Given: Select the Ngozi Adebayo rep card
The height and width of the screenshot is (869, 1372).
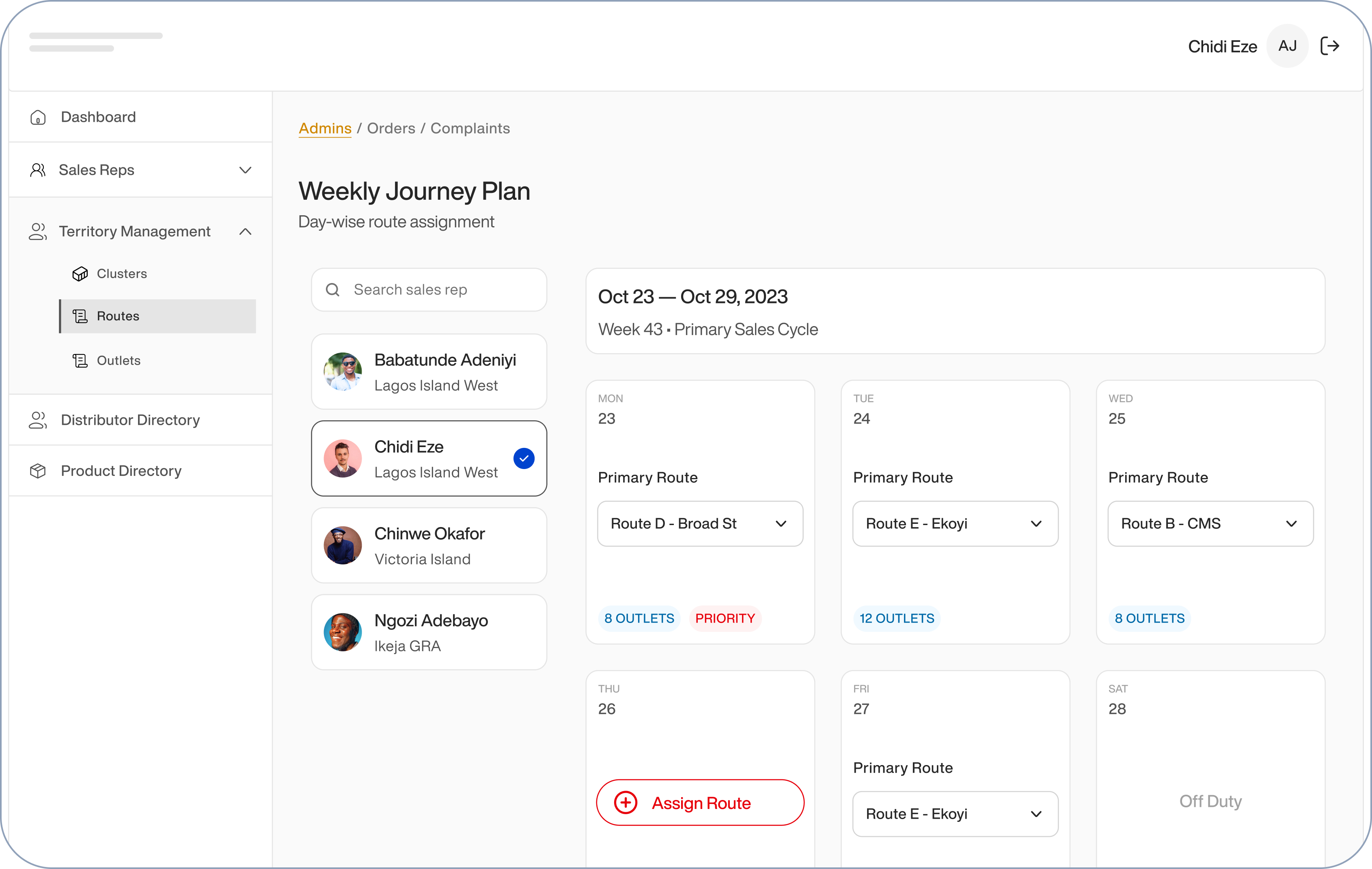Looking at the screenshot, I should [429, 632].
